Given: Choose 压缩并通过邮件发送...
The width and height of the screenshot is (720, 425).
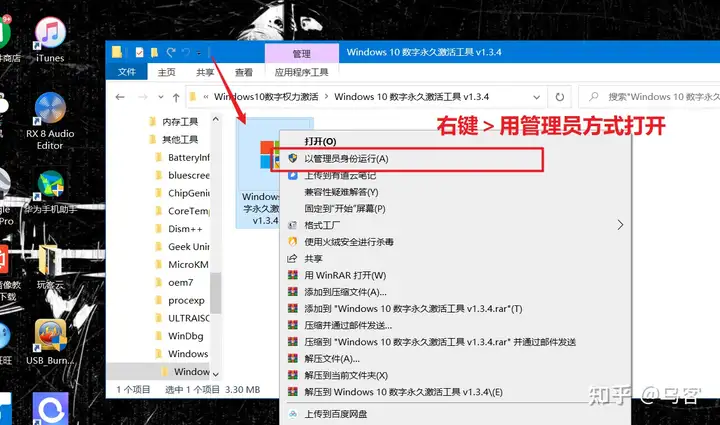Looking at the screenshot, I should pyautogui.click(x=348, y=325).
